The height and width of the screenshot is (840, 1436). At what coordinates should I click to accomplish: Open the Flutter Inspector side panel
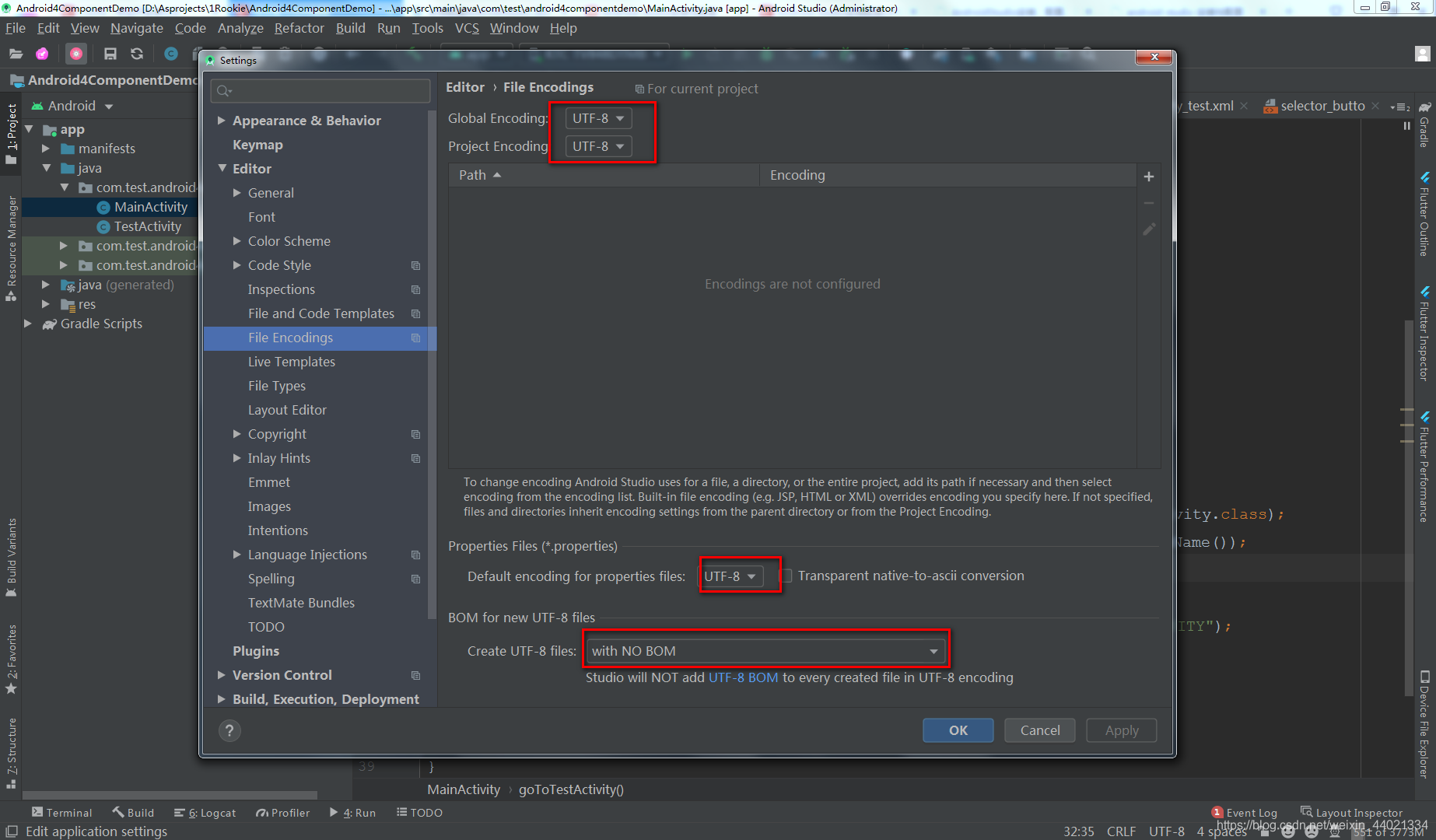(1424, 334)
